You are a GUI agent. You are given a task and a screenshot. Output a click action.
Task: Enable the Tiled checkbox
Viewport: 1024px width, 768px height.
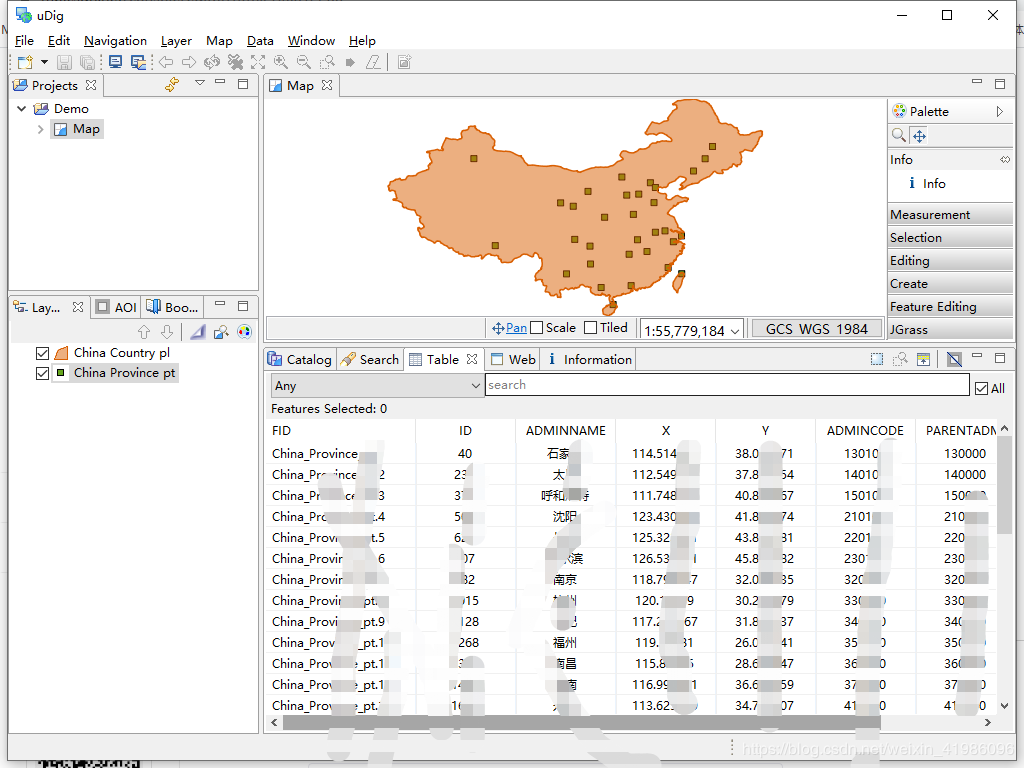590,328
